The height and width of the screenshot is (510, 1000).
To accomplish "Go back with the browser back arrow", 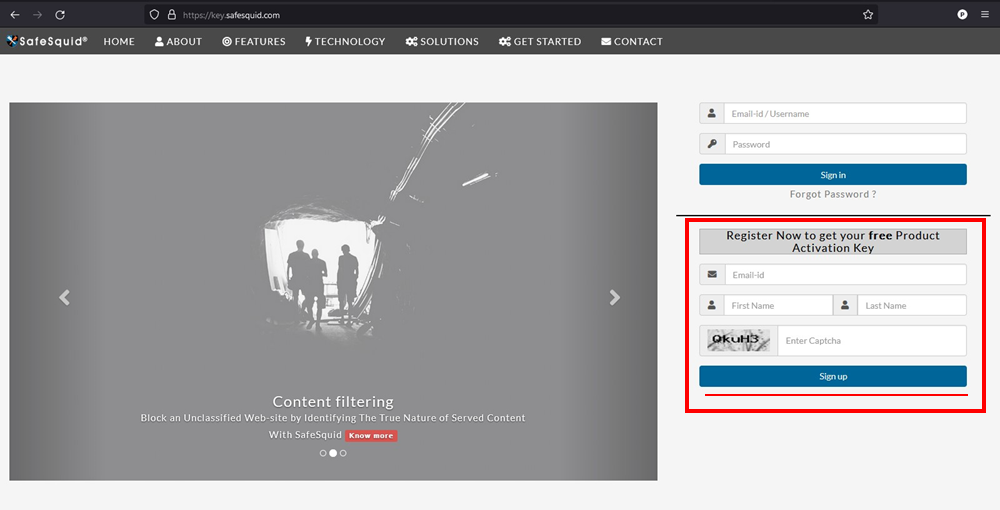I will [x=15, y=15].
